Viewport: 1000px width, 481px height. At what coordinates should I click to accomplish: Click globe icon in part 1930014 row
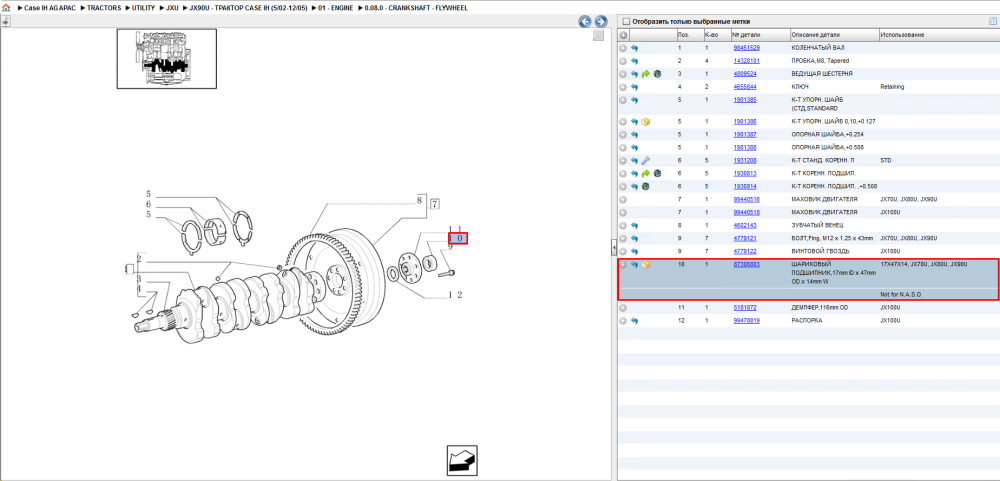(645, 186)
